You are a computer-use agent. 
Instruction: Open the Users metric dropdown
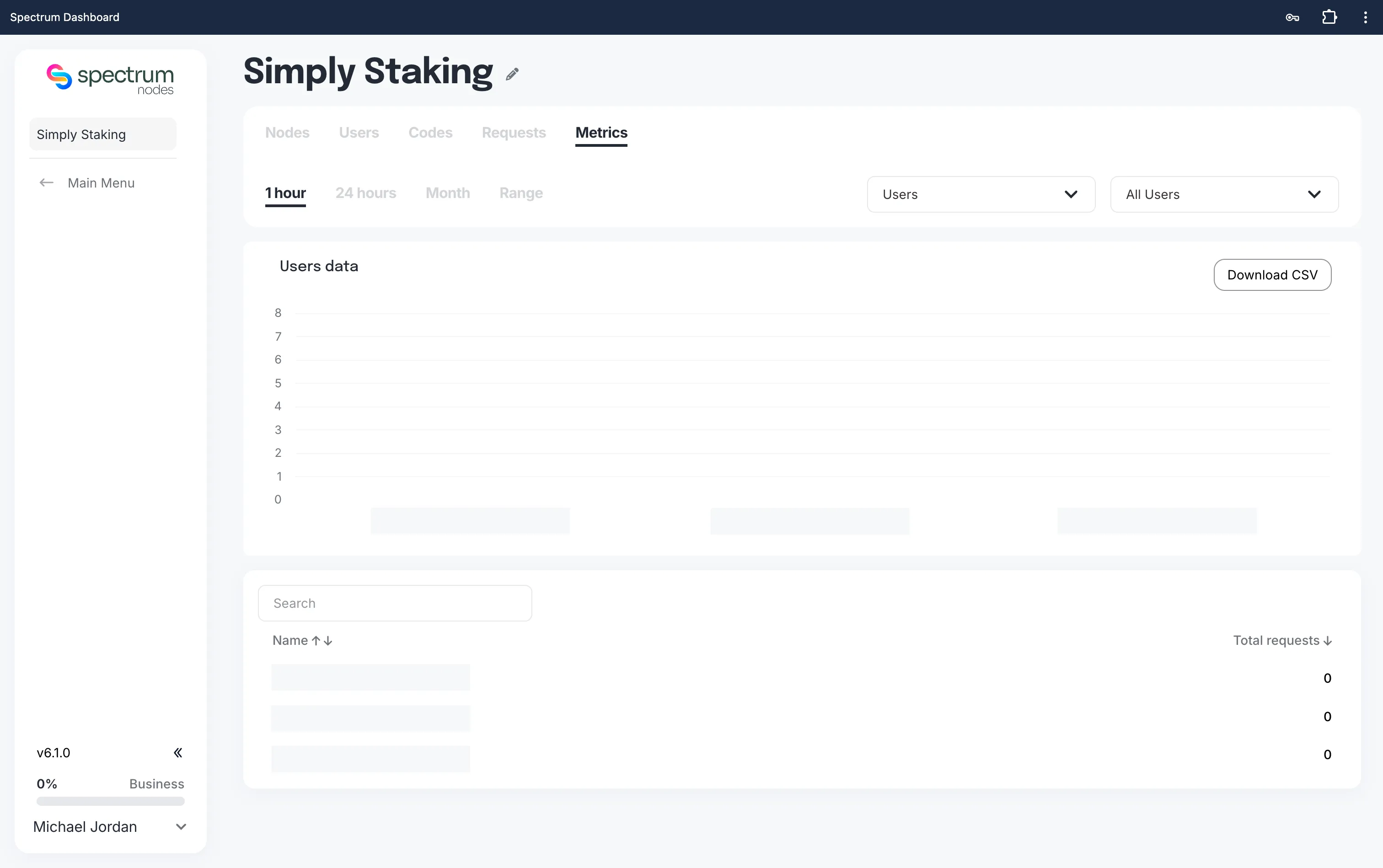click(x=981, y=195)
